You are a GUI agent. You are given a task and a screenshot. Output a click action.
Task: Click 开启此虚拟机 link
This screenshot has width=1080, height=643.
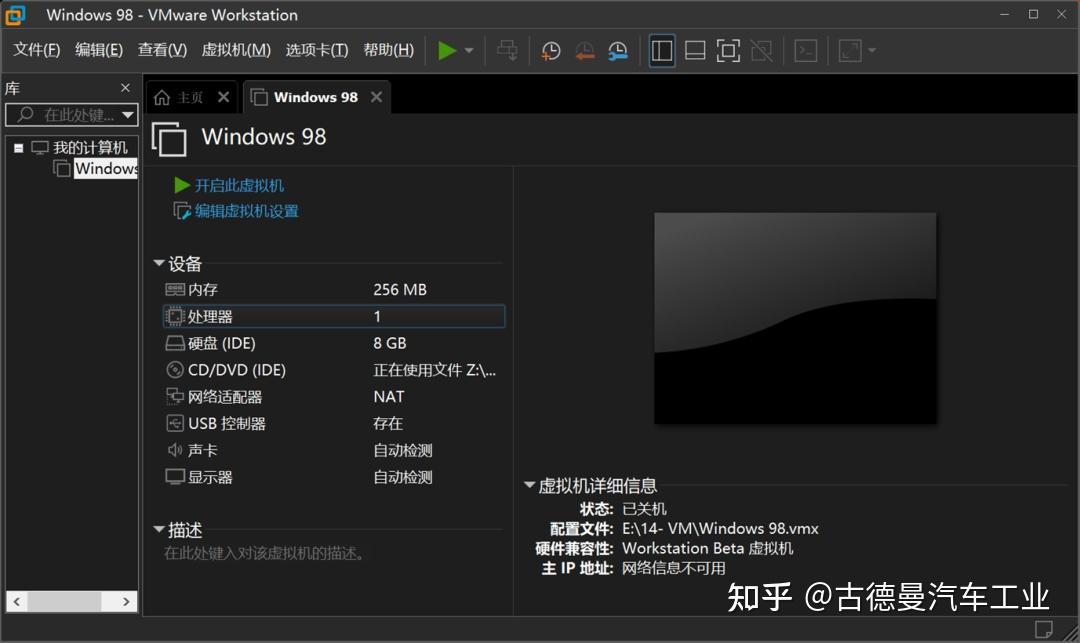(239, 184)
